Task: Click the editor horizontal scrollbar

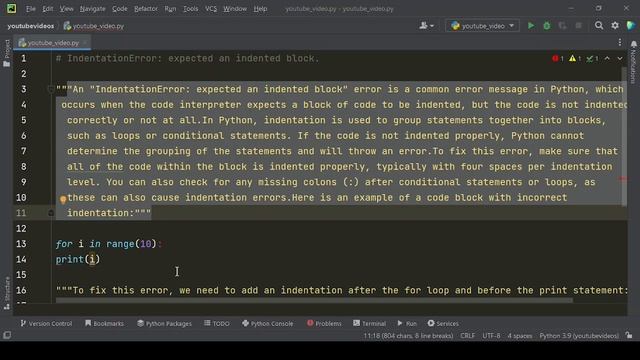Action: click(314, 301)
